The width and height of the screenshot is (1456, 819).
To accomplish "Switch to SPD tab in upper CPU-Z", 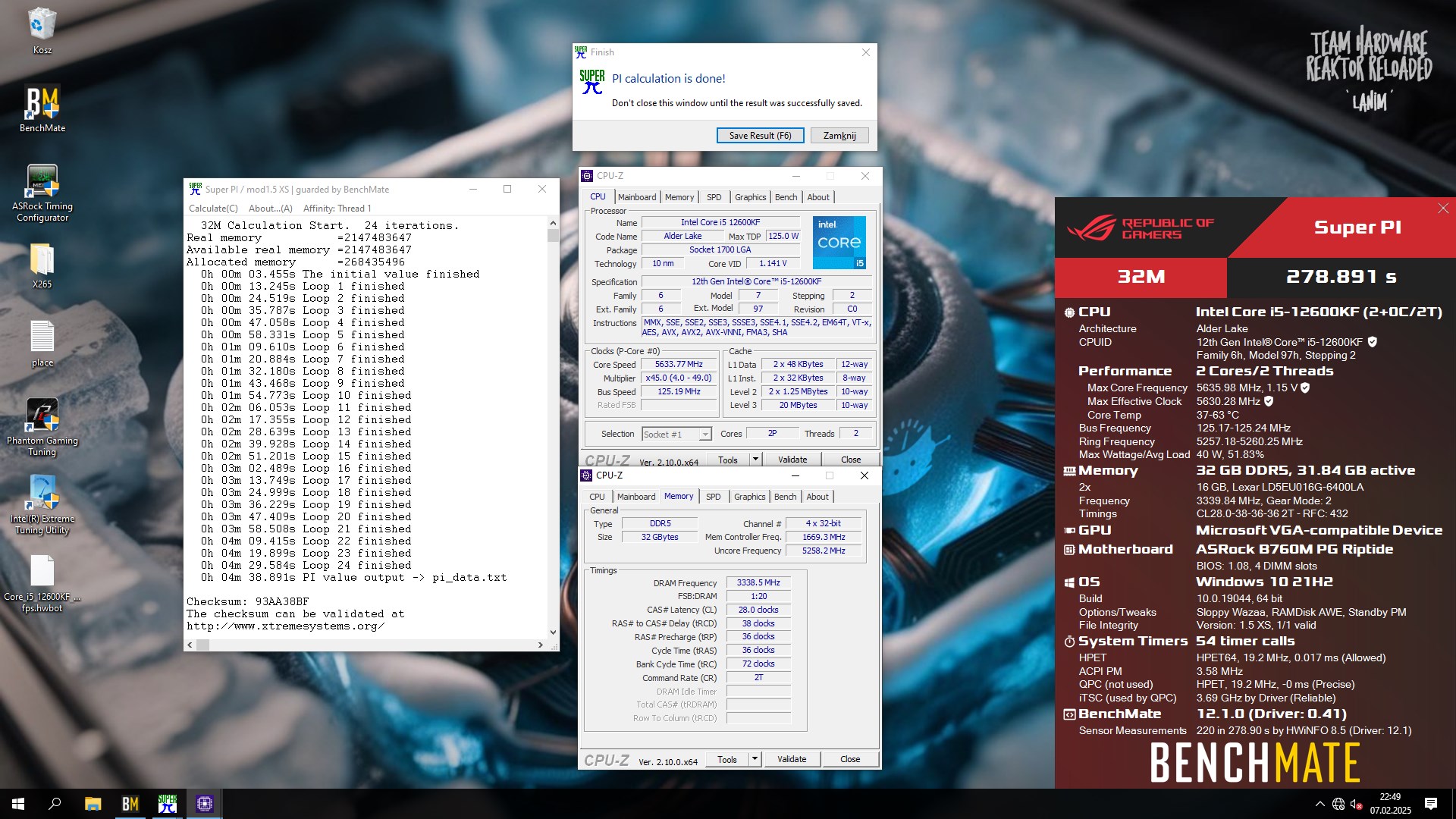I will pyautogui.click(x=714, y=197).
